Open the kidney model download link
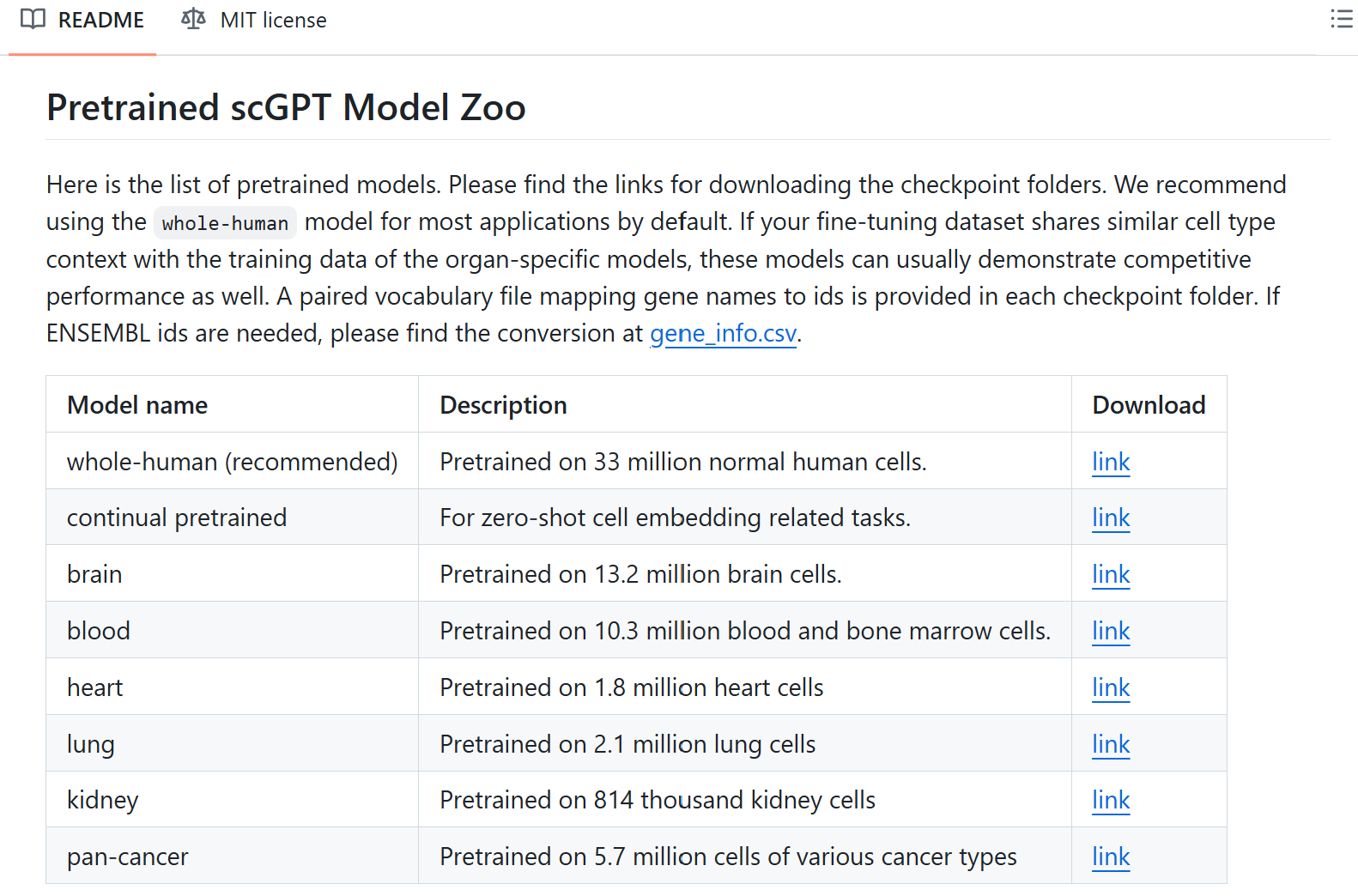The image size is (1358, 896). (1110, 800)
